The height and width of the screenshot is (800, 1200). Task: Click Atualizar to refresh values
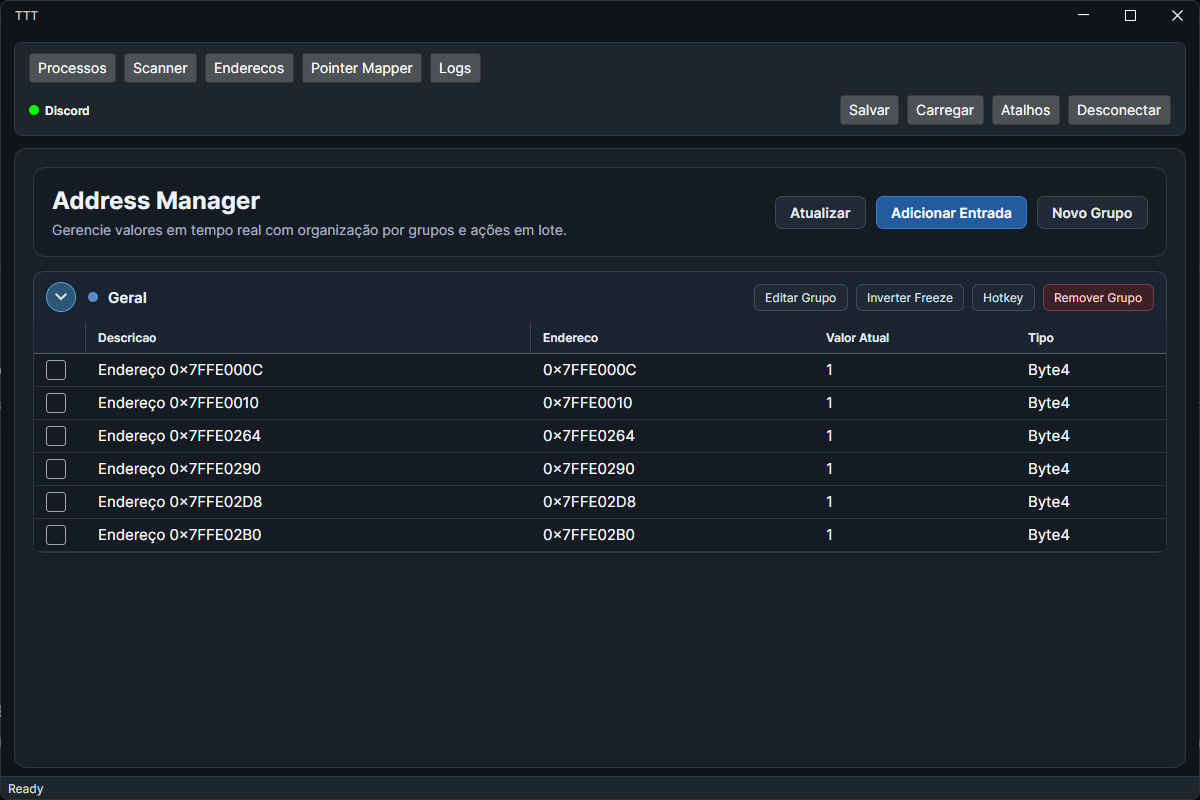click(820, 213)
